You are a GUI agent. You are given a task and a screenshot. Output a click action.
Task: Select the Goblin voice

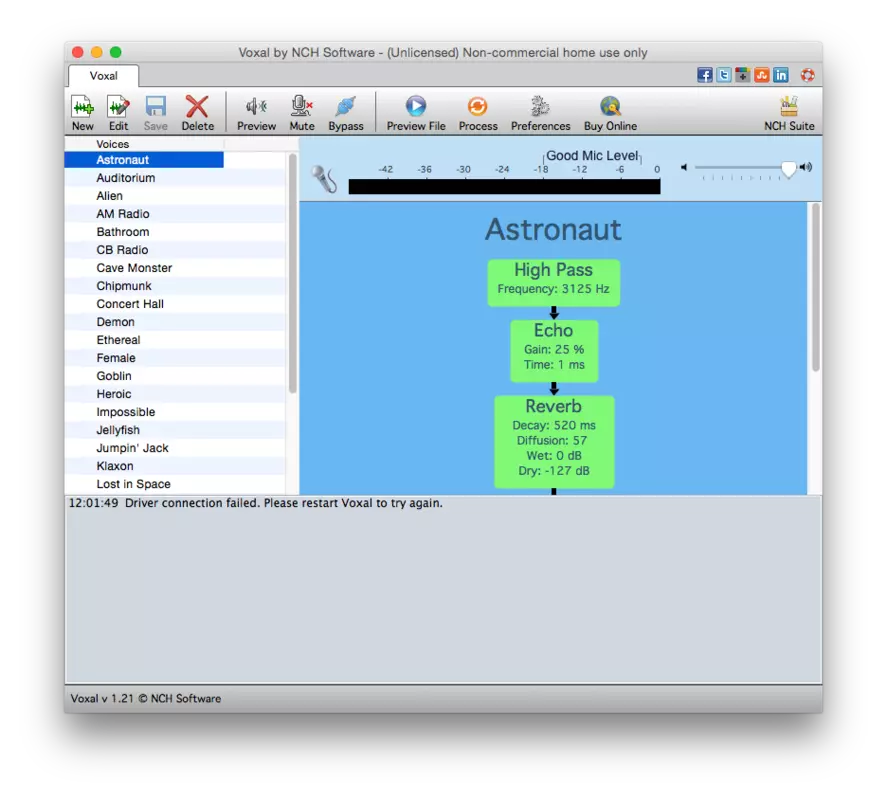pyautogui.click(x=175, y=376)
